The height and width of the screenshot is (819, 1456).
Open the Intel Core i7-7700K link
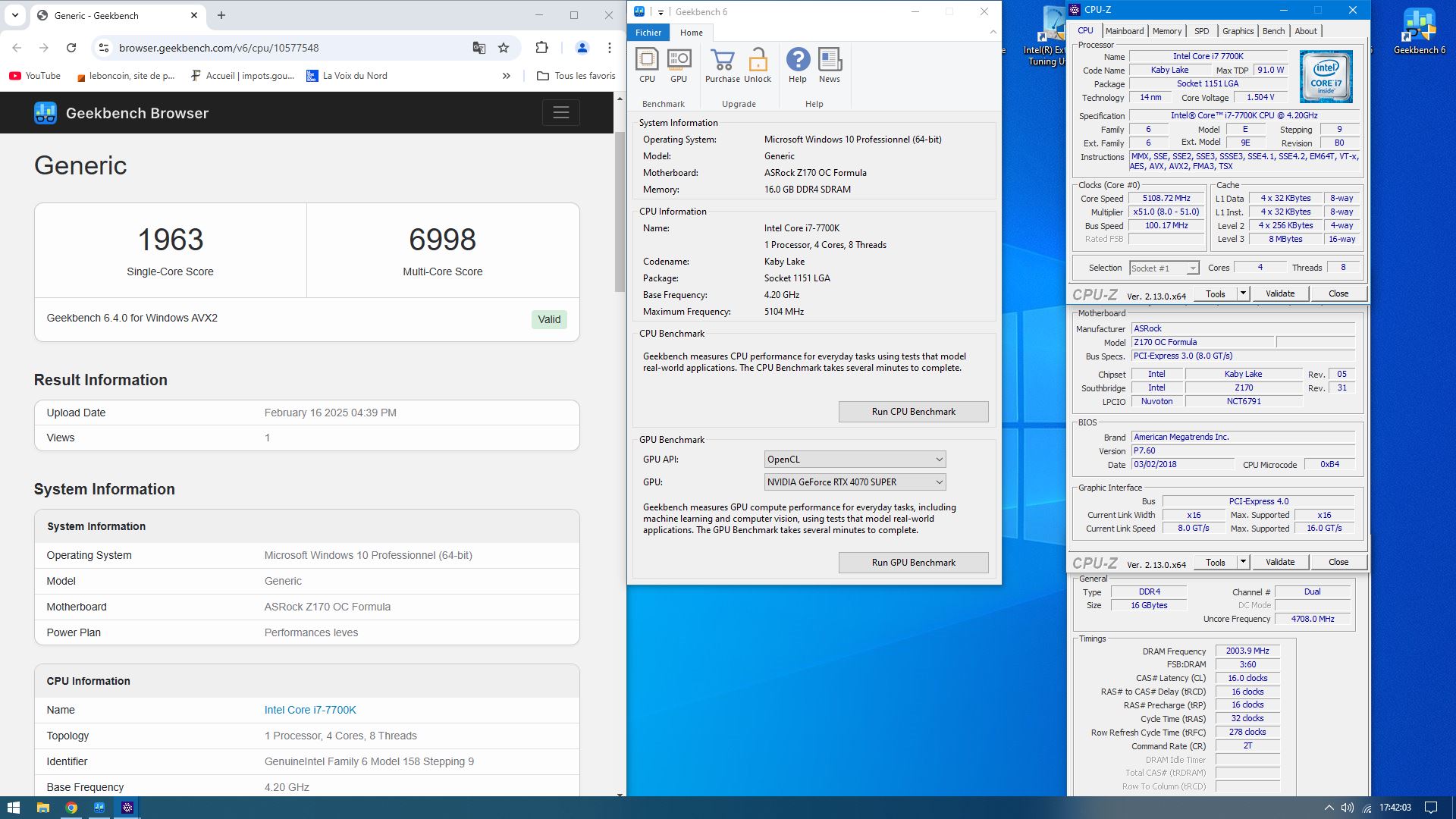(310, 710)
